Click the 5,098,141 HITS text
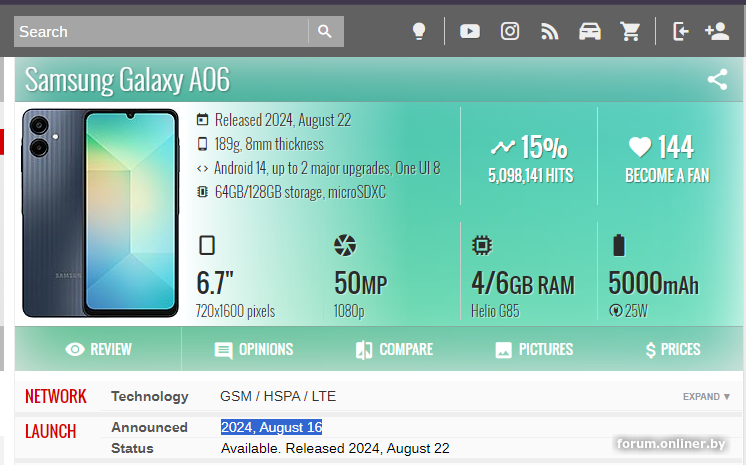Image resolution: width=746 pixels, height=465 pixels. pyautogui.click(x=531, y=176)
